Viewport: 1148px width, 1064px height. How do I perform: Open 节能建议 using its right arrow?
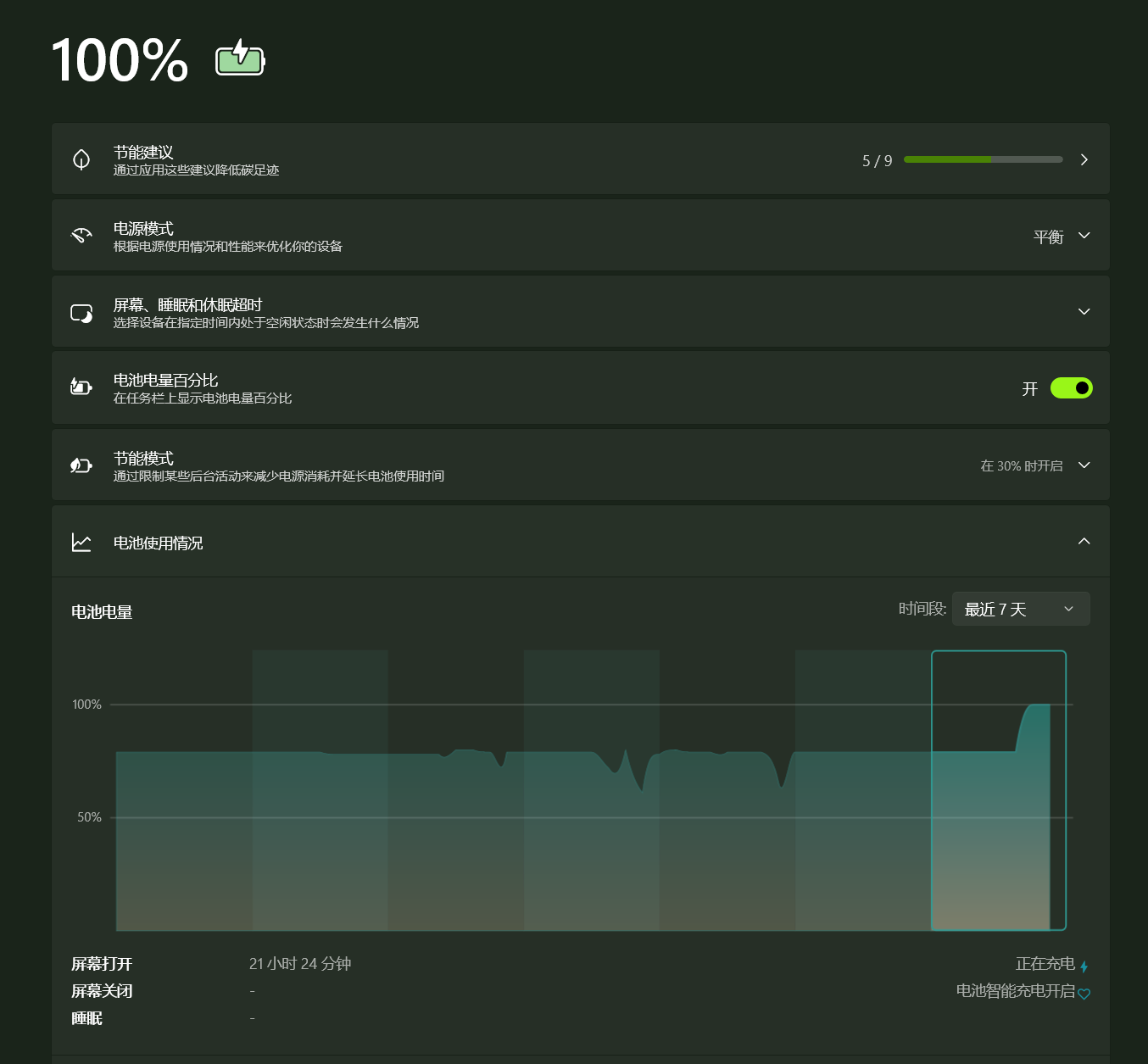(x=1084, y=159)
